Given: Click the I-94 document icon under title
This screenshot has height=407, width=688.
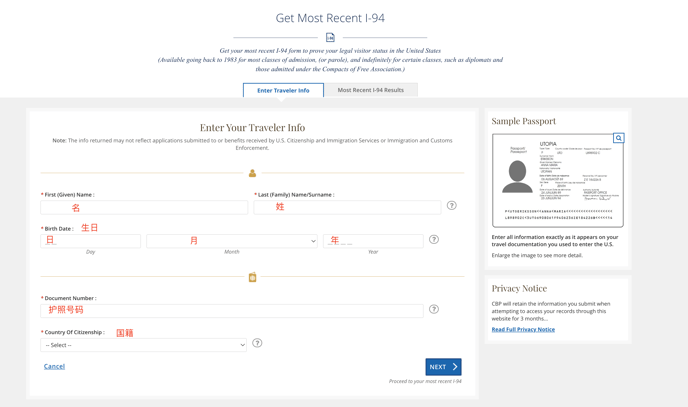Looking at the screenshot, I should 330,38.
